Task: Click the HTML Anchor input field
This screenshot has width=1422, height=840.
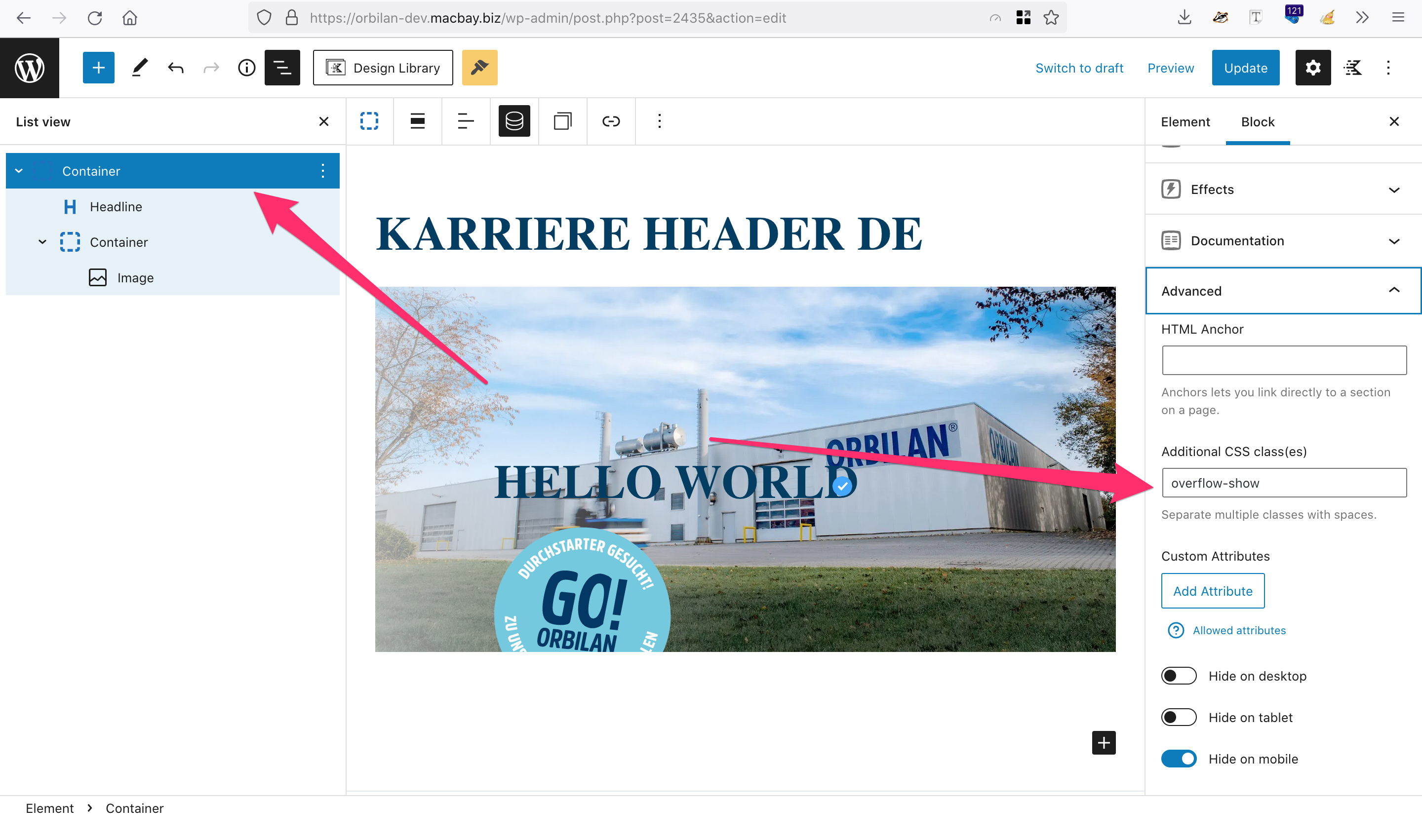Action: [1284, 361]
